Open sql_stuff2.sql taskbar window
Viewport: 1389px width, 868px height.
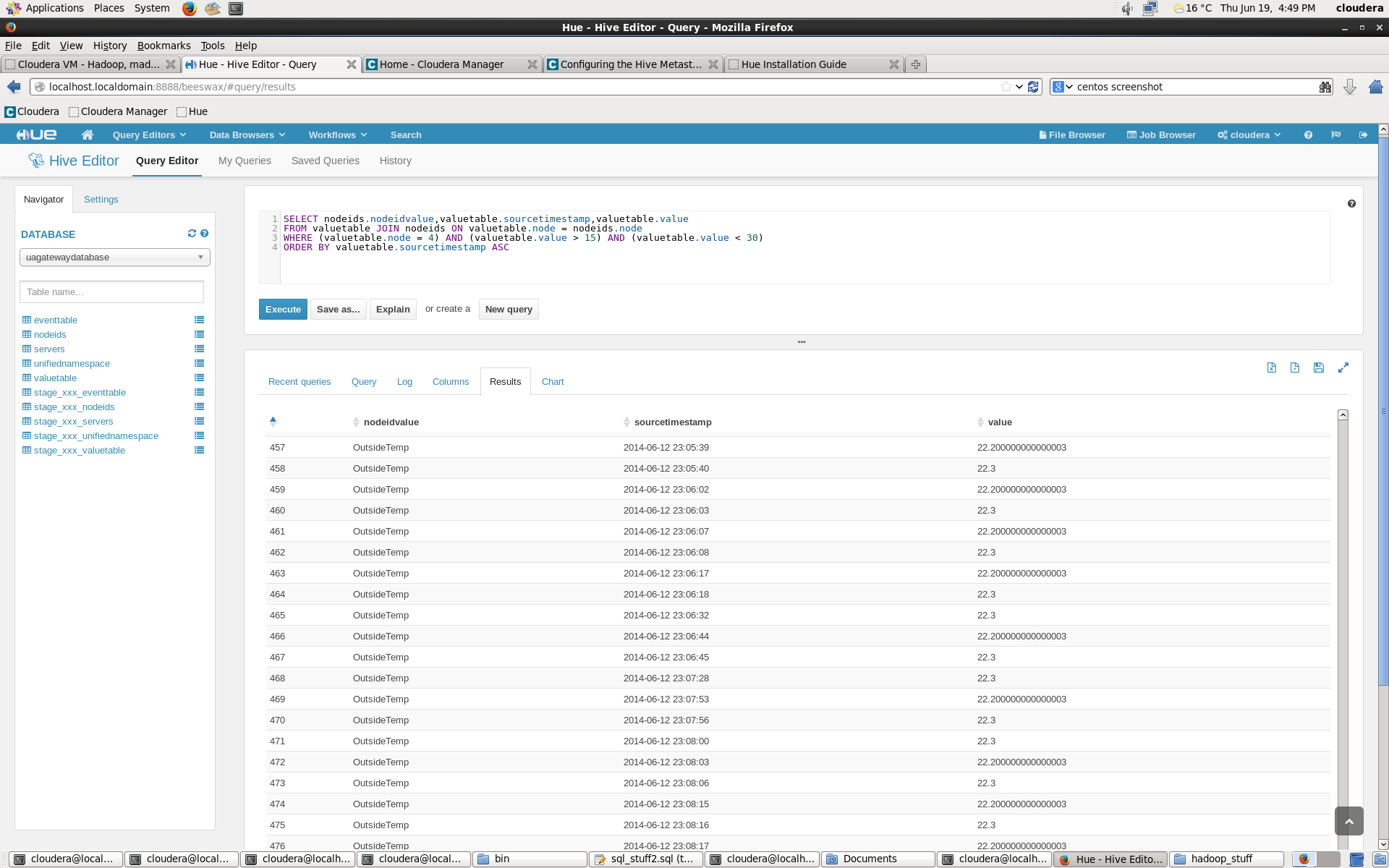coord(645,859)
